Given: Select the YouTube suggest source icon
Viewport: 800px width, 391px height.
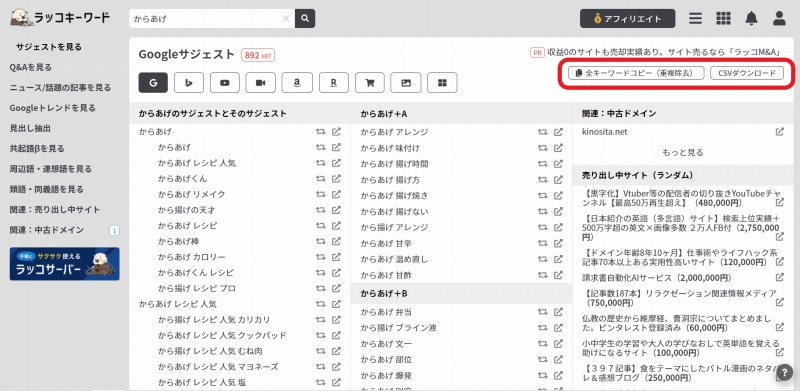Looking at the screenshot, I should (x=224, y=83).
